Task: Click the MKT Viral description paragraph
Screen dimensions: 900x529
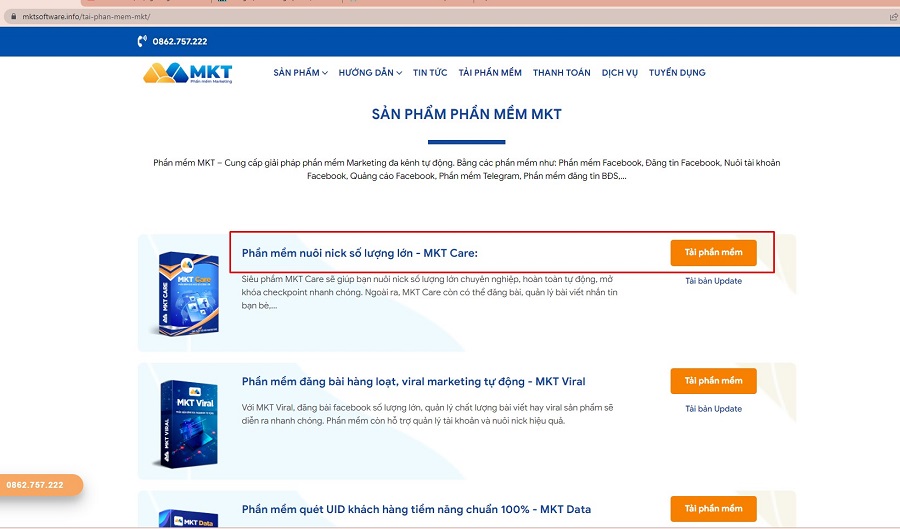Action: (428, 414)
